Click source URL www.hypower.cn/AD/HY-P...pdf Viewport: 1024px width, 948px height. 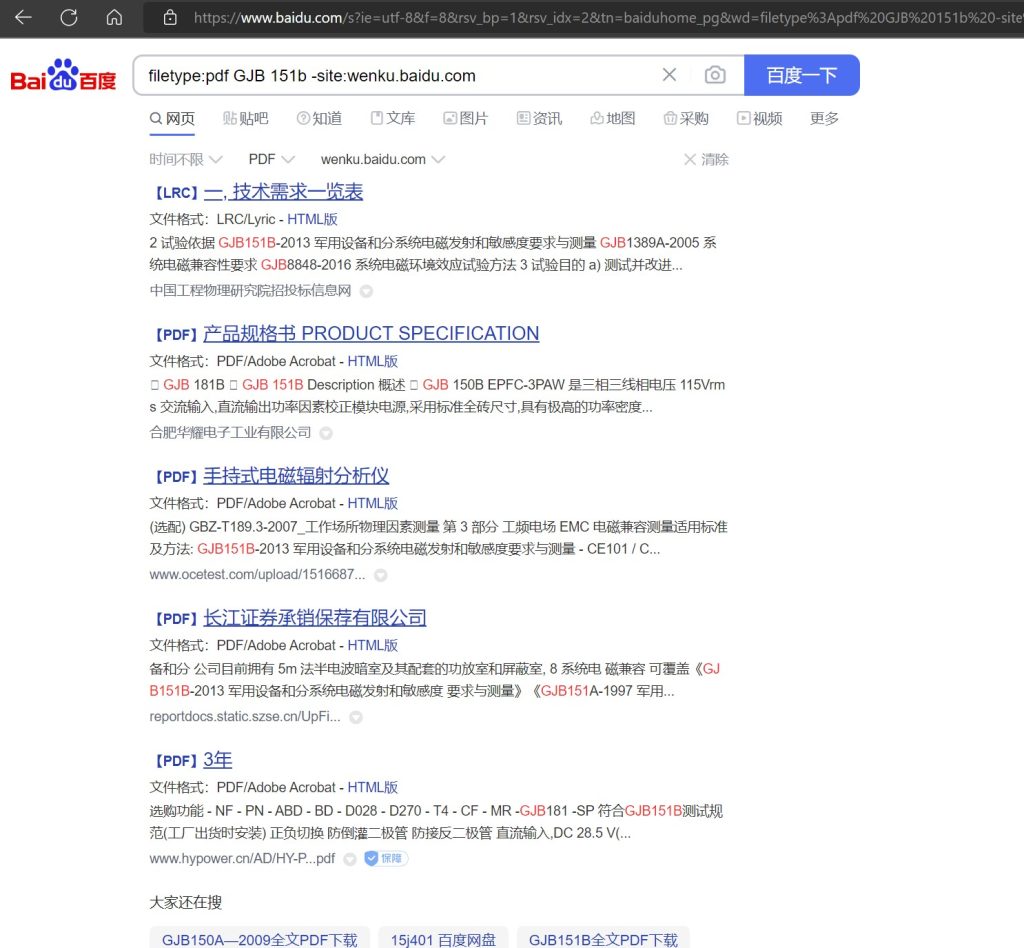pos(242,859)
